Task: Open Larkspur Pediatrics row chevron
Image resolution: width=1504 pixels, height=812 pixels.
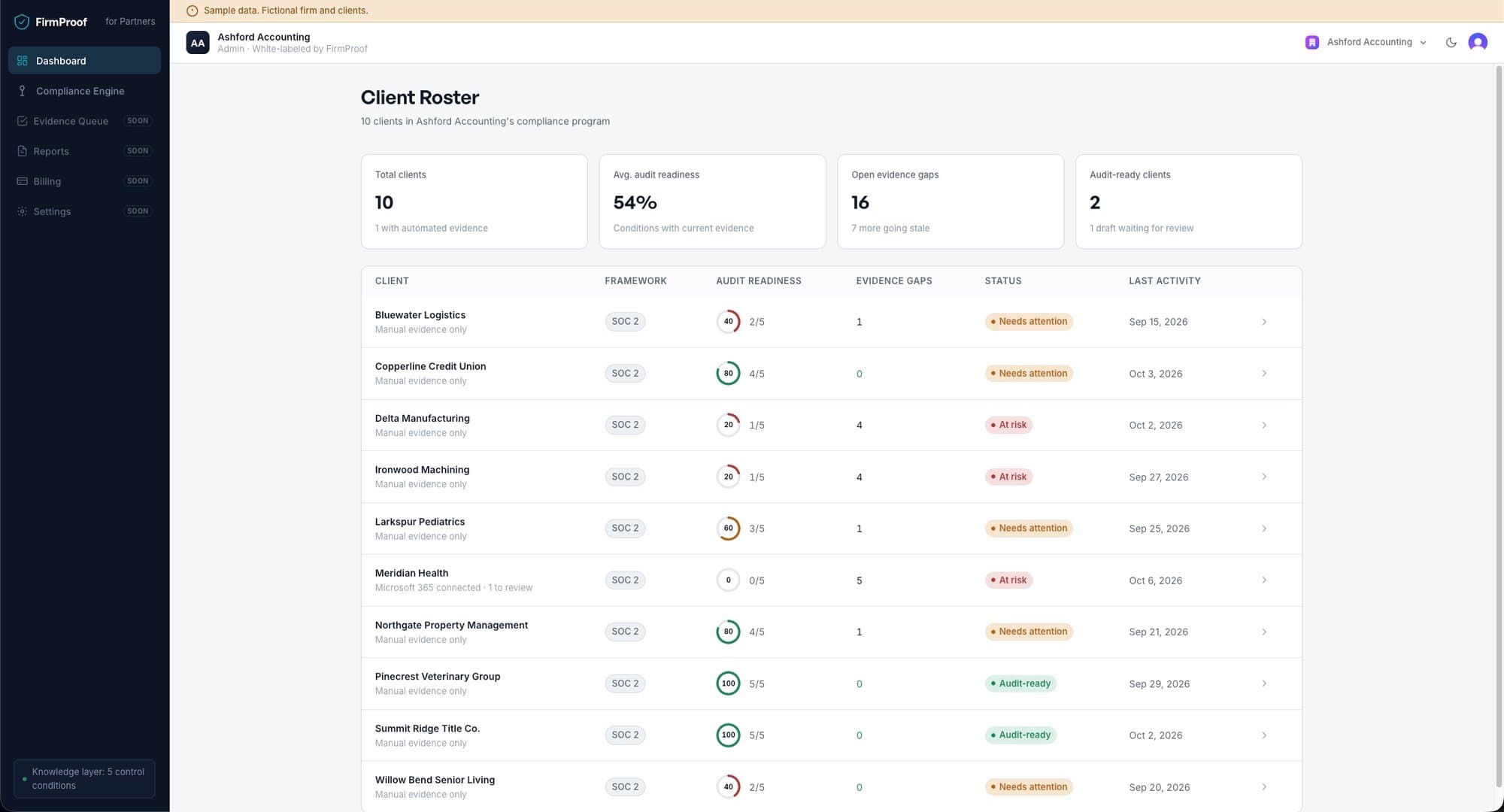Action: [x=1264, y=529]
